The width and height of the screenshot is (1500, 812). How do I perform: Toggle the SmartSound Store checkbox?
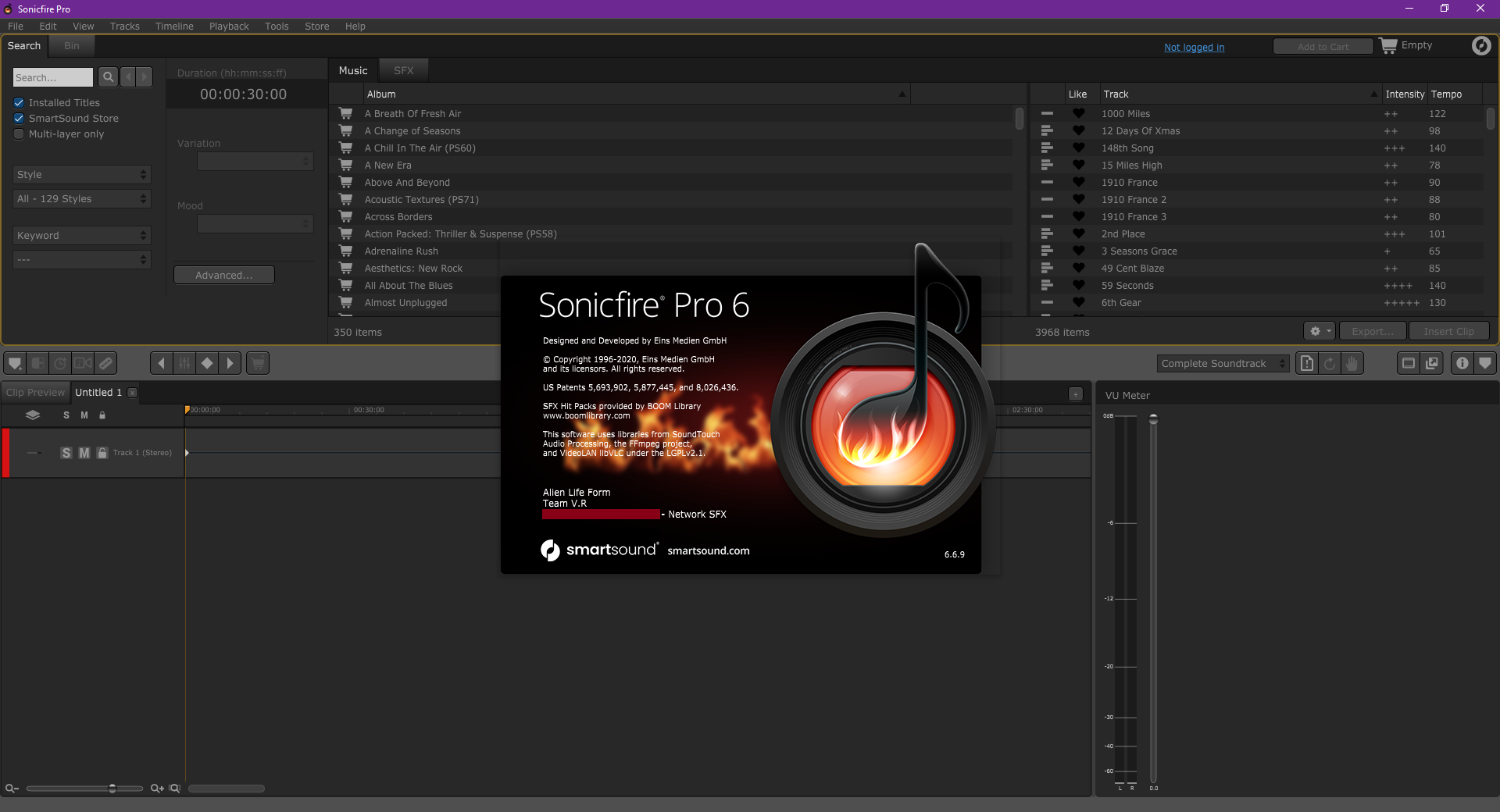pos(19,118)
